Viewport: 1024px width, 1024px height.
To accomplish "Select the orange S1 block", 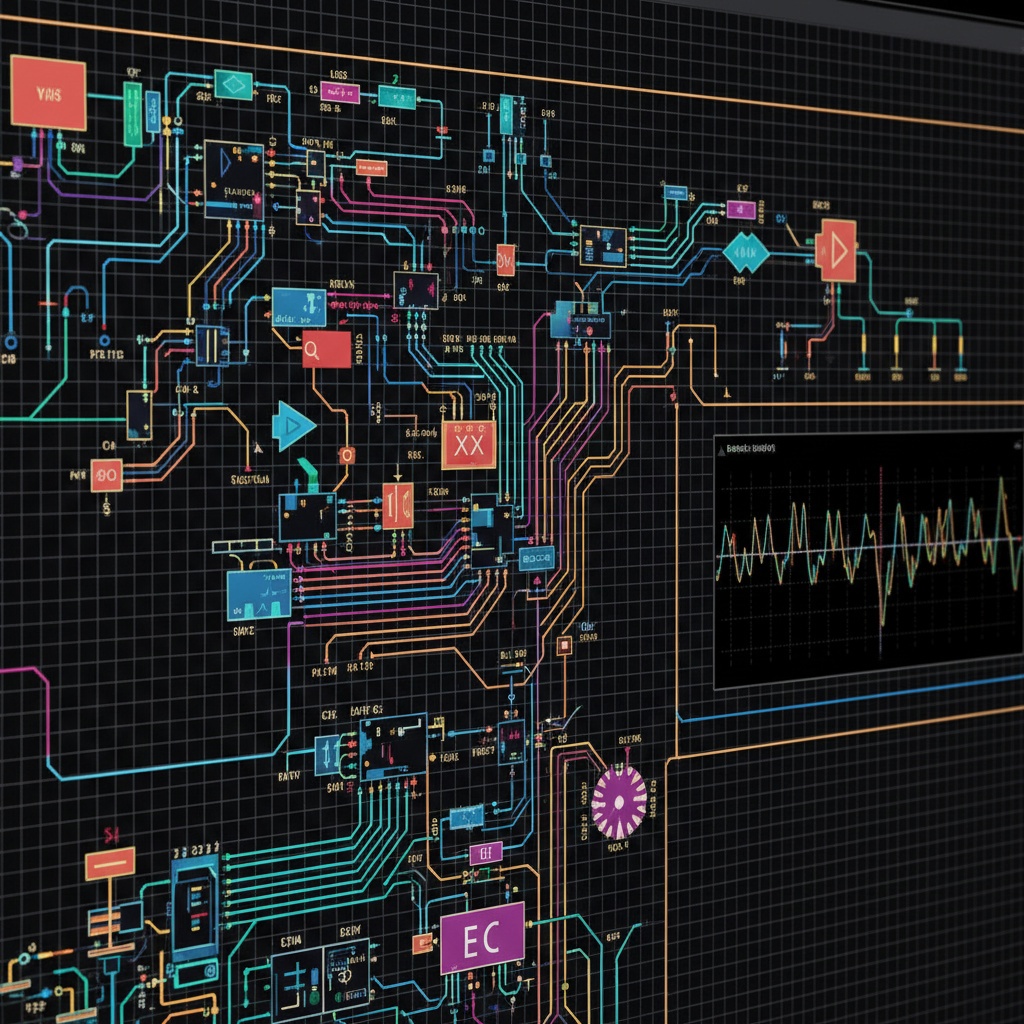I will pos(110,862).
